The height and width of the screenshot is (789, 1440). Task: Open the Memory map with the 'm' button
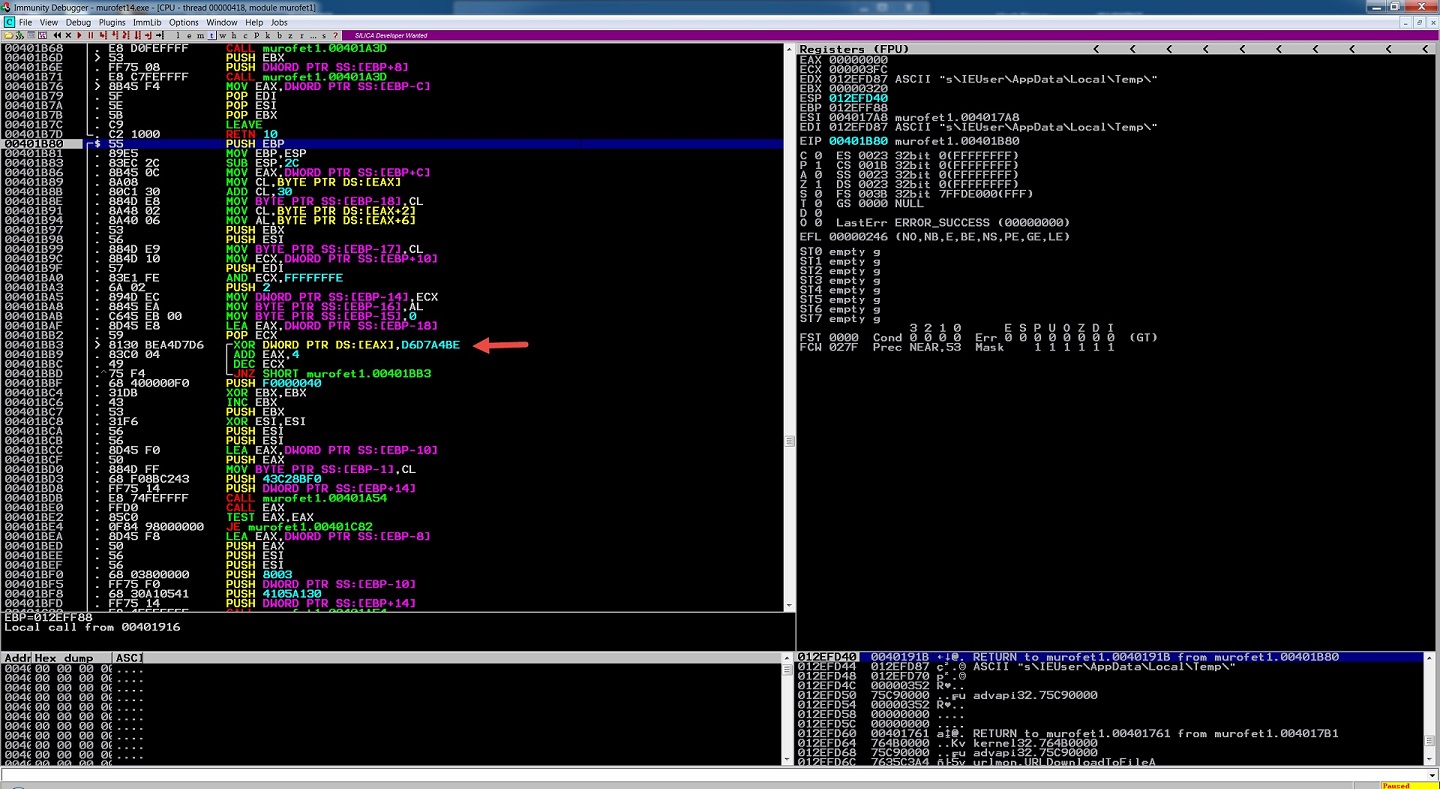(x=200, y=35)
